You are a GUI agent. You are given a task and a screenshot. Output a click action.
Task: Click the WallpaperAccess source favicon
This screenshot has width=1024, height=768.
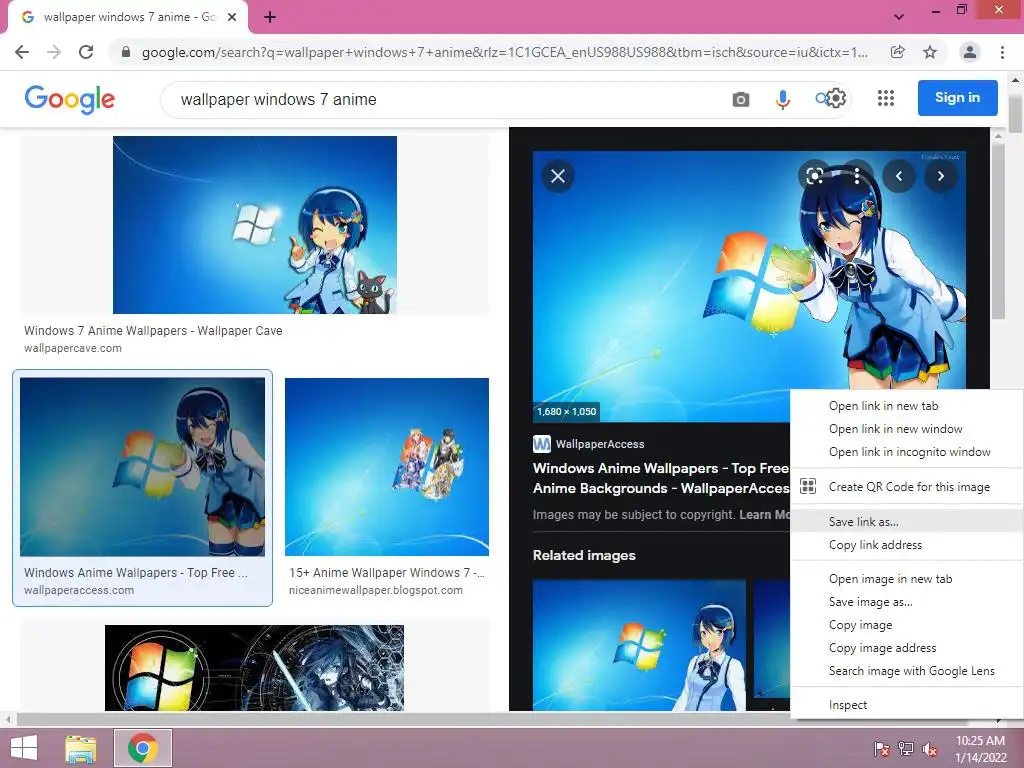tap(541, 444)
